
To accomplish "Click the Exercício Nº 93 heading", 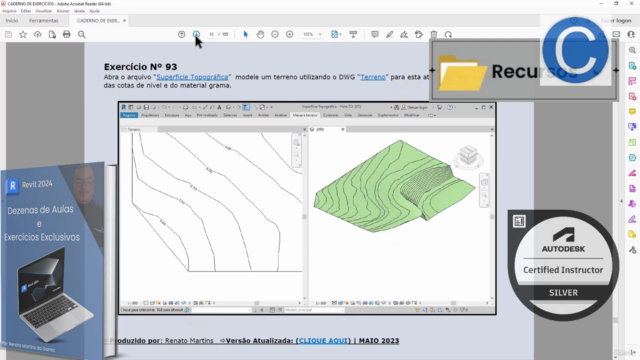I will (140, 67).
